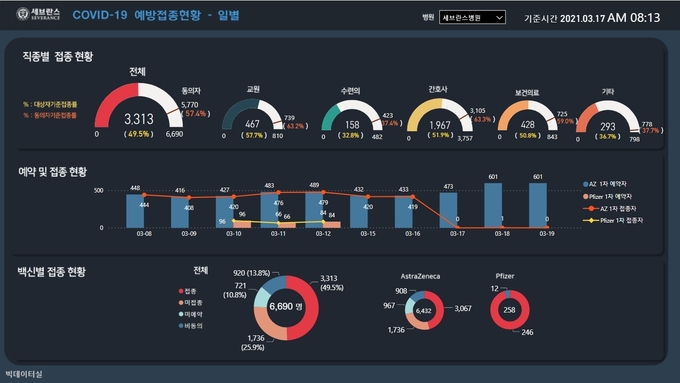Select the 수련의 gauge showing 158
The width and height of the screenshot is (680, 383).
(x=352, y=116)
